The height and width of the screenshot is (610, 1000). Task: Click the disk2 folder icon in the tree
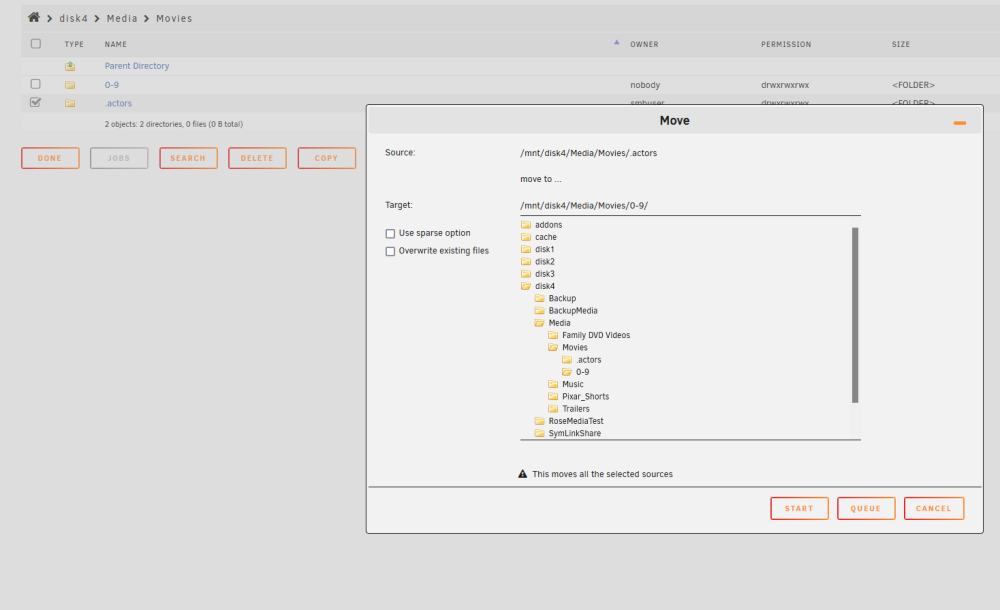click(x=526, y=261)
